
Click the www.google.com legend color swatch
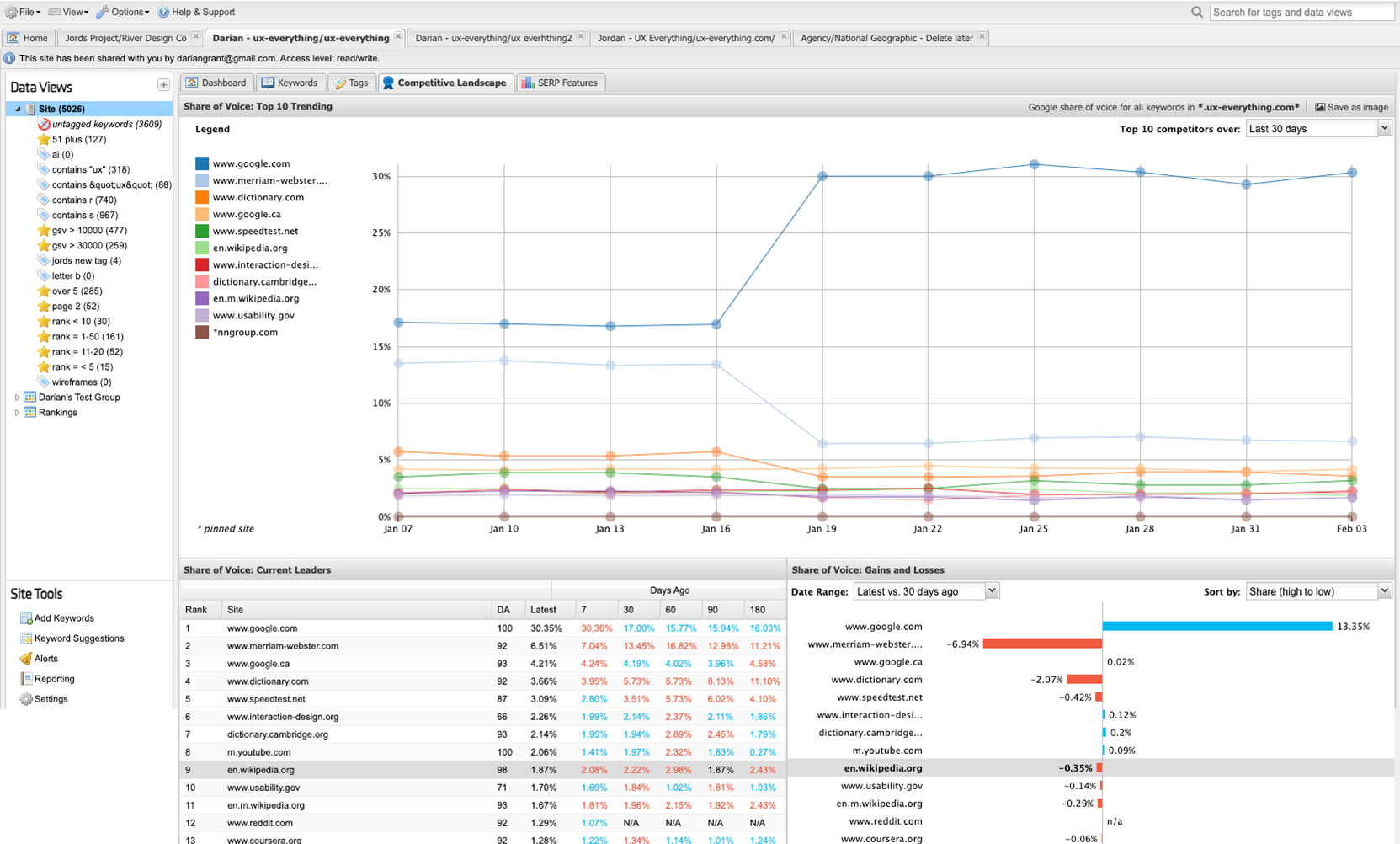tap(202, 163)
